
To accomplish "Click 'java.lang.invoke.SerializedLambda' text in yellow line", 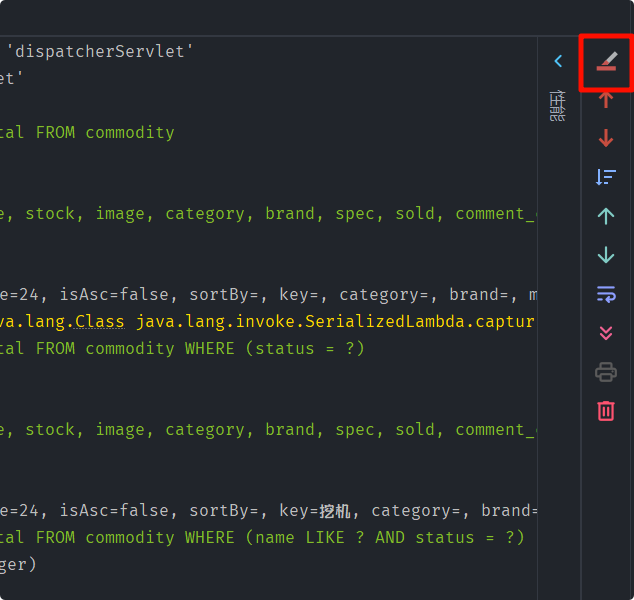I will click(x=300, y=322).
